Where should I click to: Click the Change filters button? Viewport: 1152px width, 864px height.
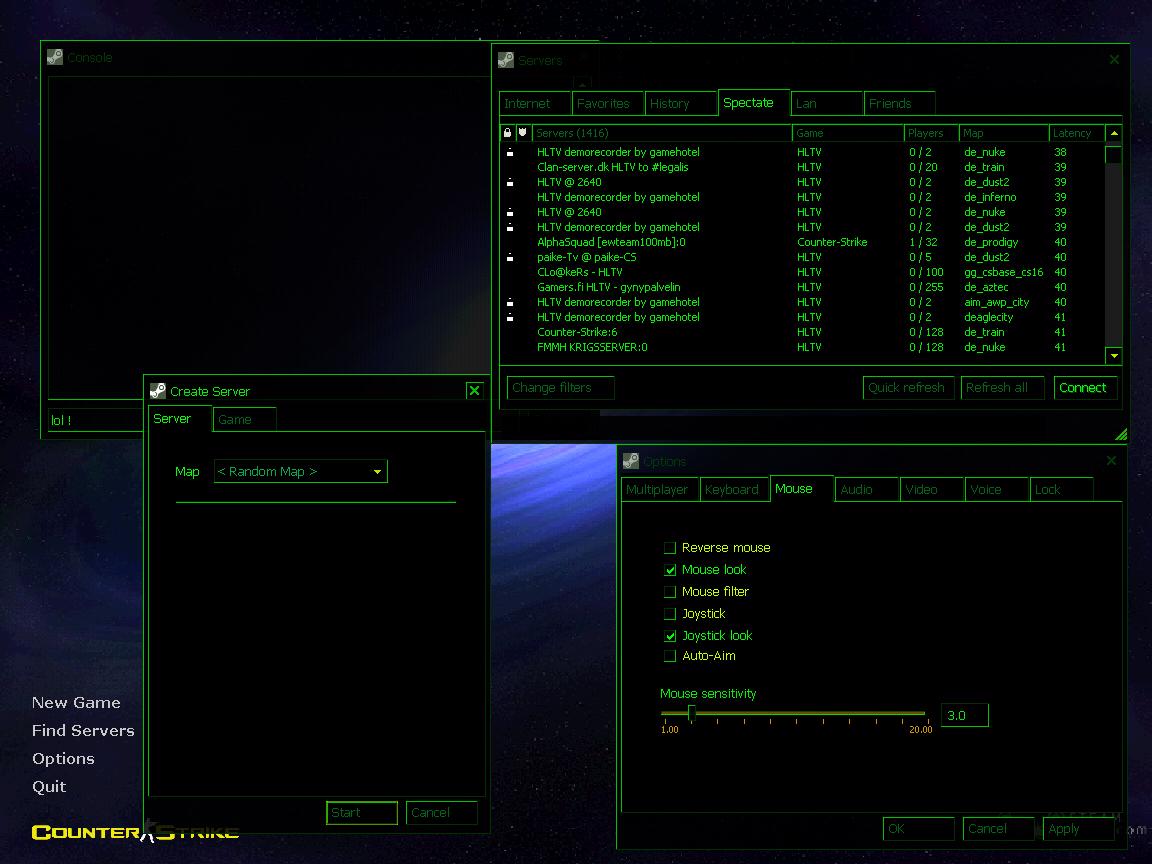tap(561, 388)
